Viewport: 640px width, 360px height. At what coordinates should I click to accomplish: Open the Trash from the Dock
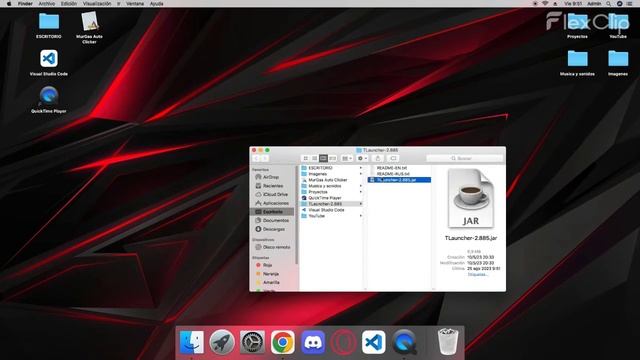point(448,342)
